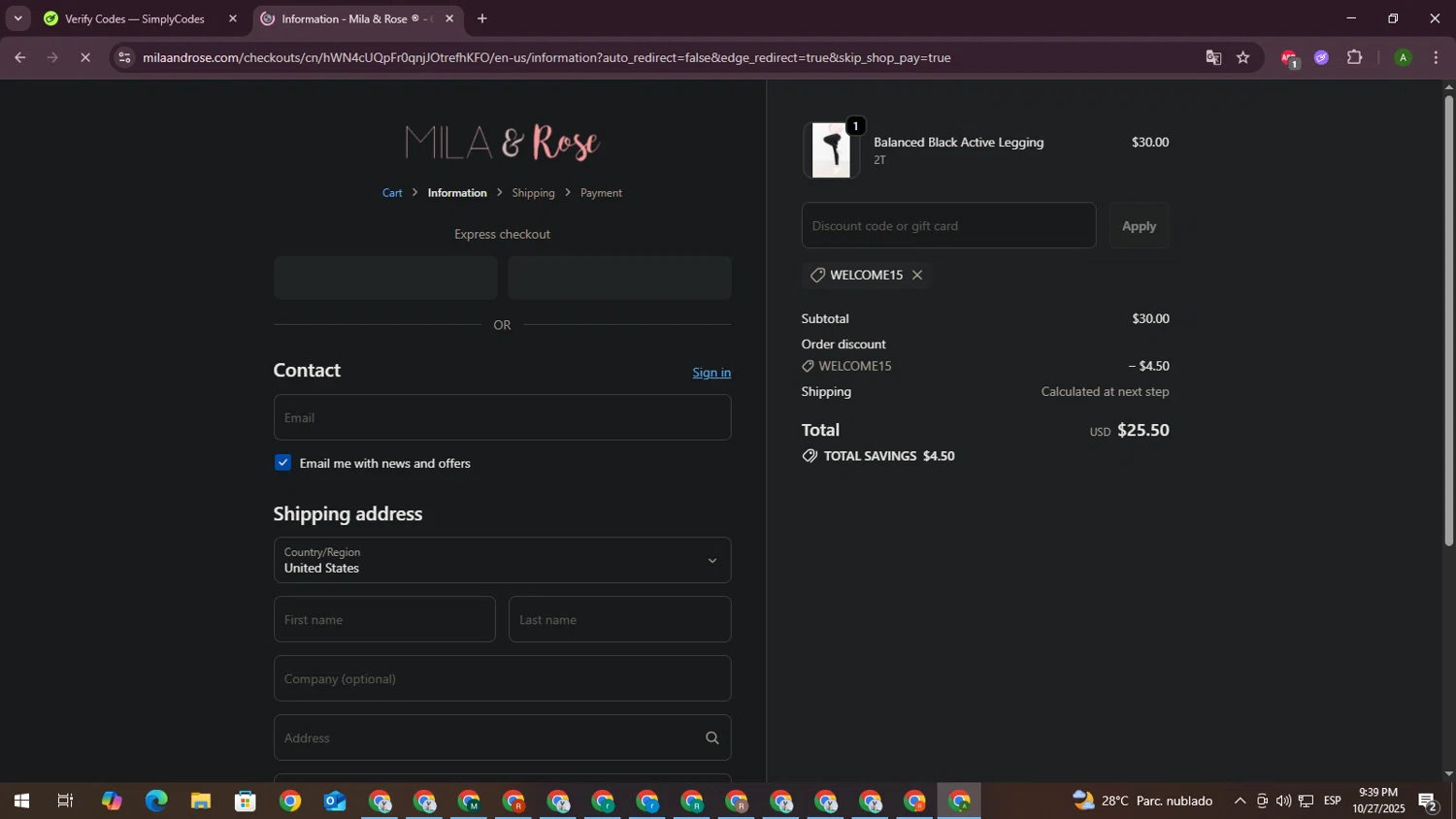Image resolution: width=1456 pixels, height=819 pixels.
Task: Switch to the Verify Codes — SimplyCodes tab
Action: [136, 18]
